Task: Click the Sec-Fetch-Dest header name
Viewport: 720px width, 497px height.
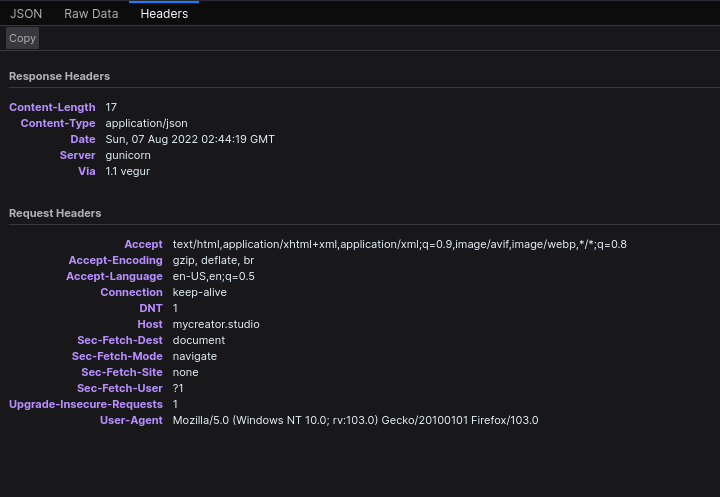Action: click(x=120, y=340)
